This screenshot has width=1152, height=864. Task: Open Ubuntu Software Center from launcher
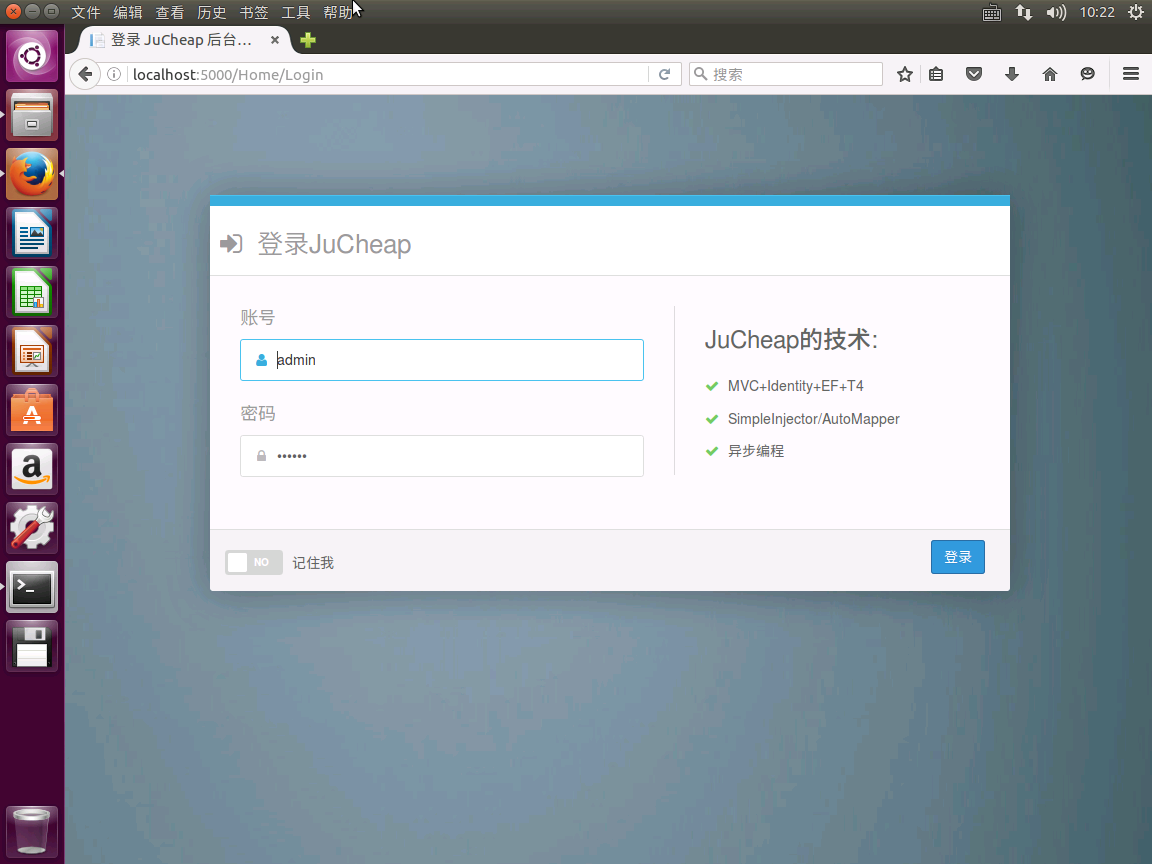click(32, 410)
